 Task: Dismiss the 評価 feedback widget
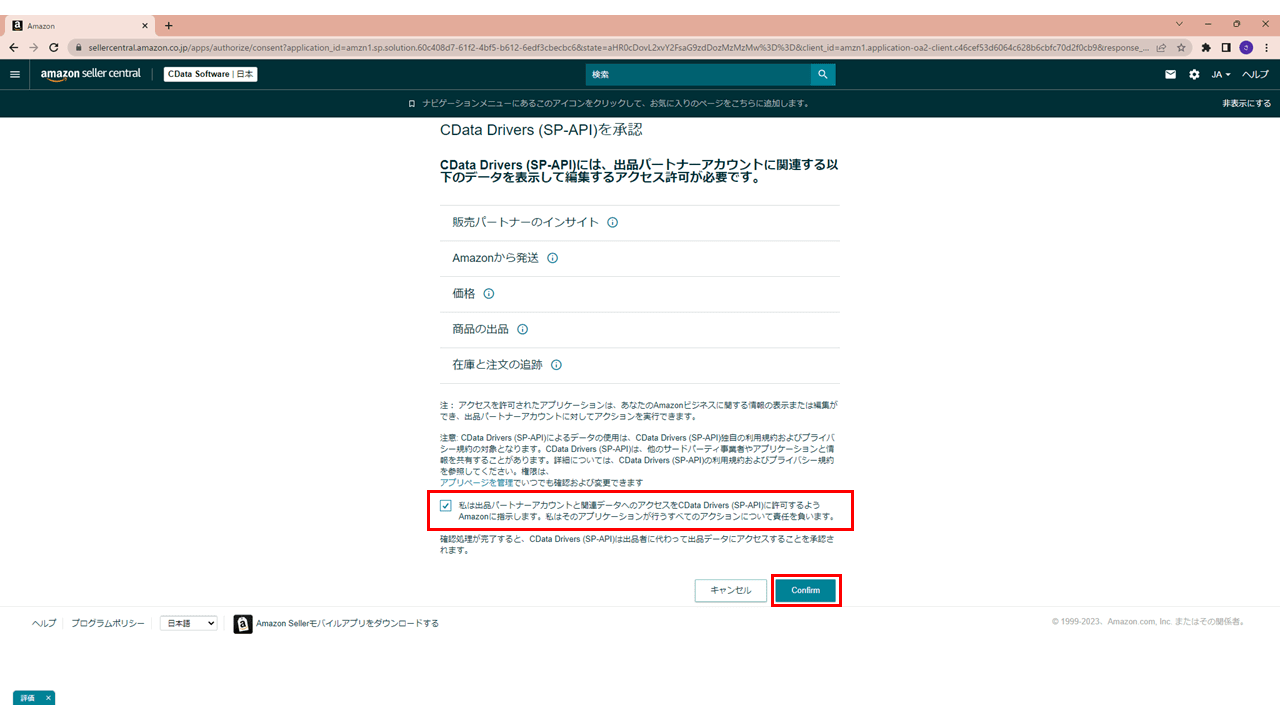47,698
